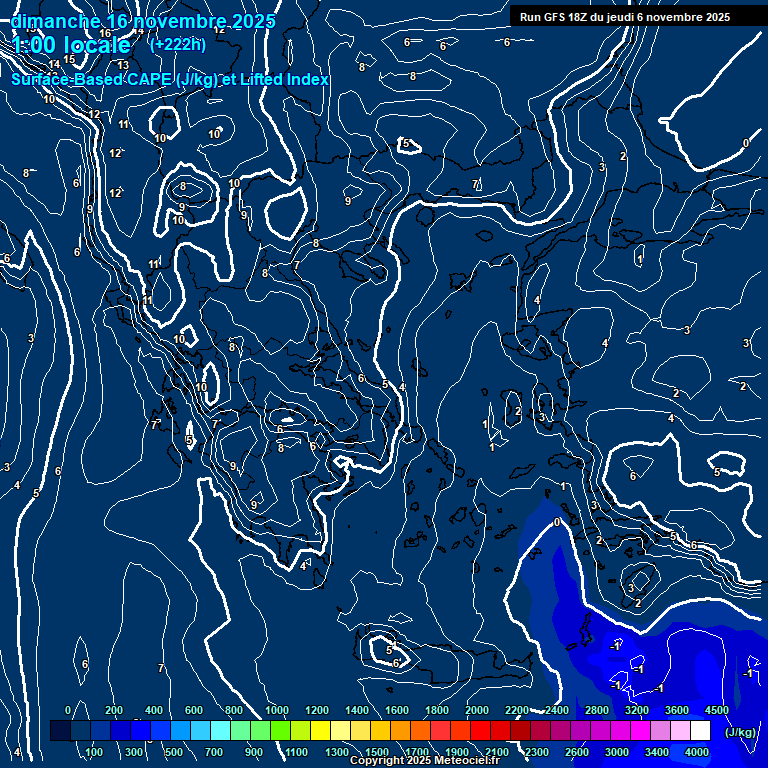Click the '1500' legend value label
Screen dimensions: 768x768
377,752
